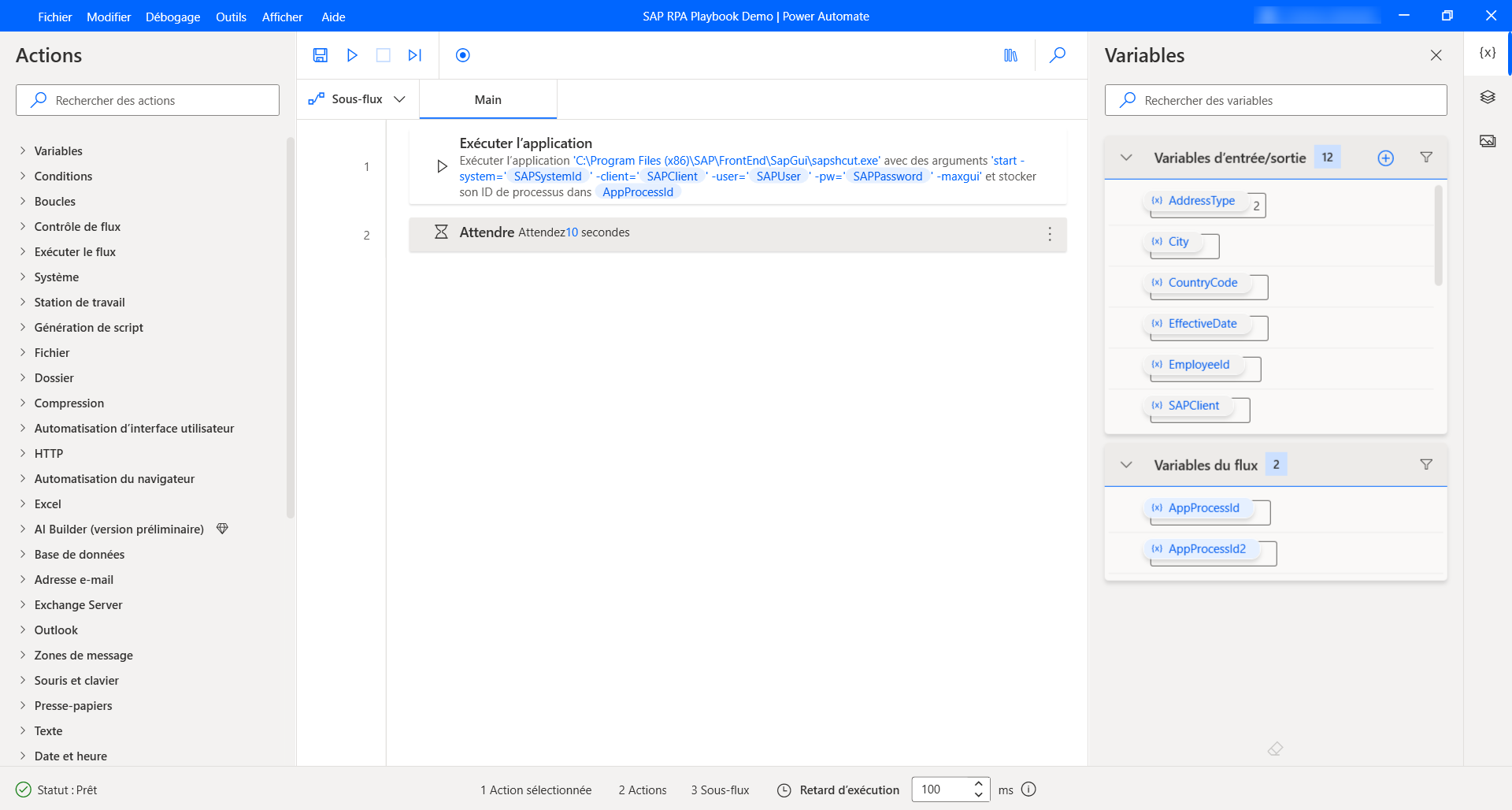Select the Exécuter l'application action
1512x810 pixels.
tap(738, 167)
